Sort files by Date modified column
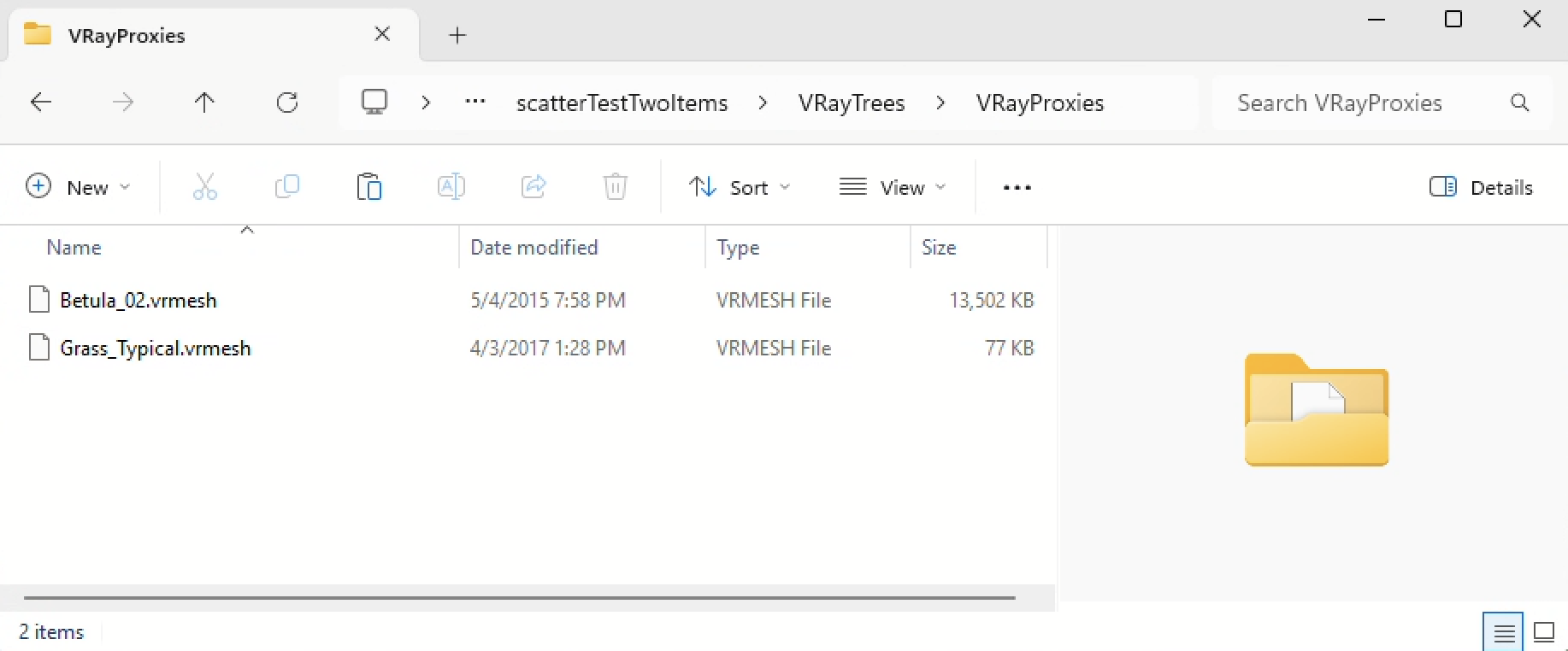Viewport: 1568px width, 651px height. (534, 248)
